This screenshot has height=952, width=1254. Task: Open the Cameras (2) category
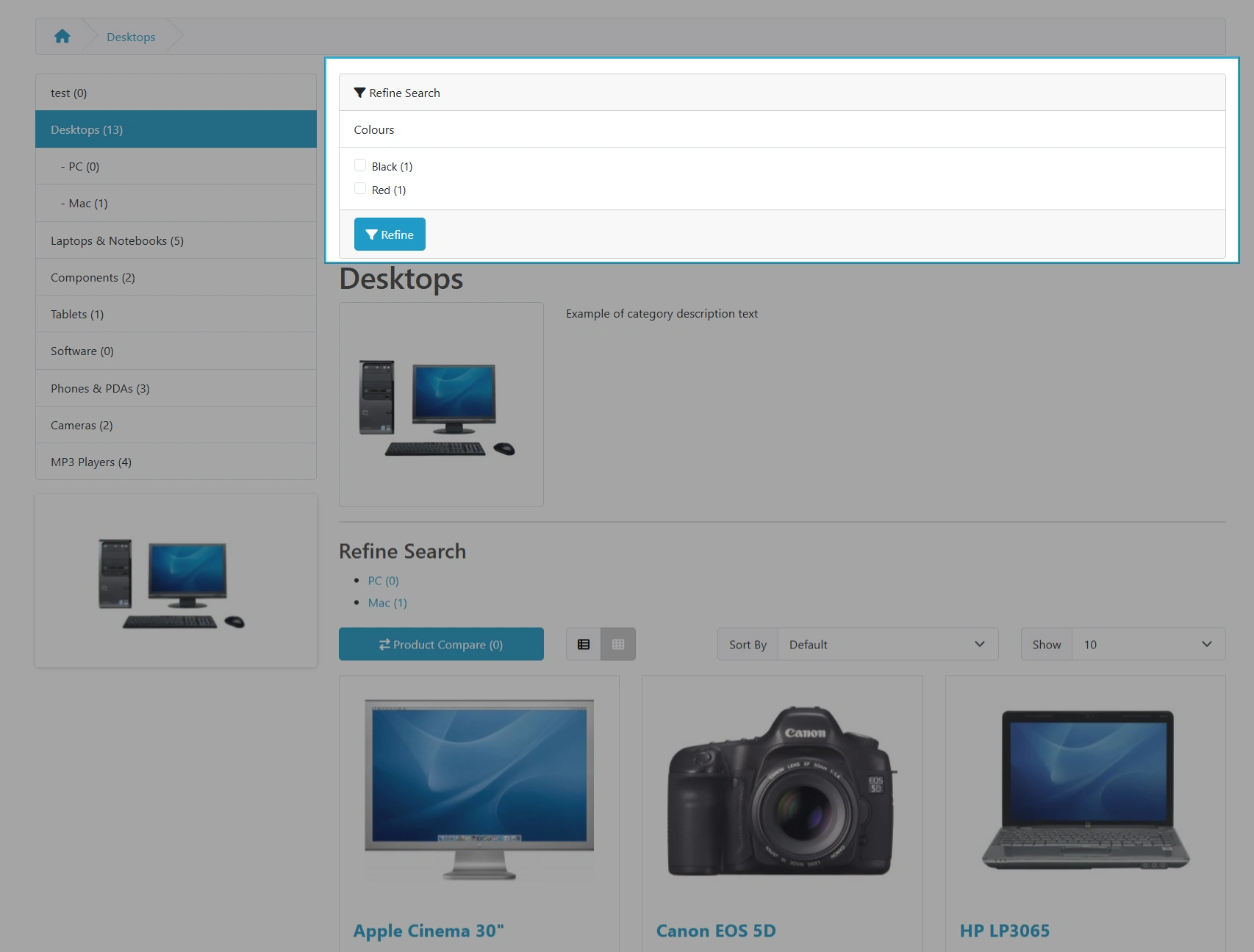pyautogui.click(x=176, y=425)
